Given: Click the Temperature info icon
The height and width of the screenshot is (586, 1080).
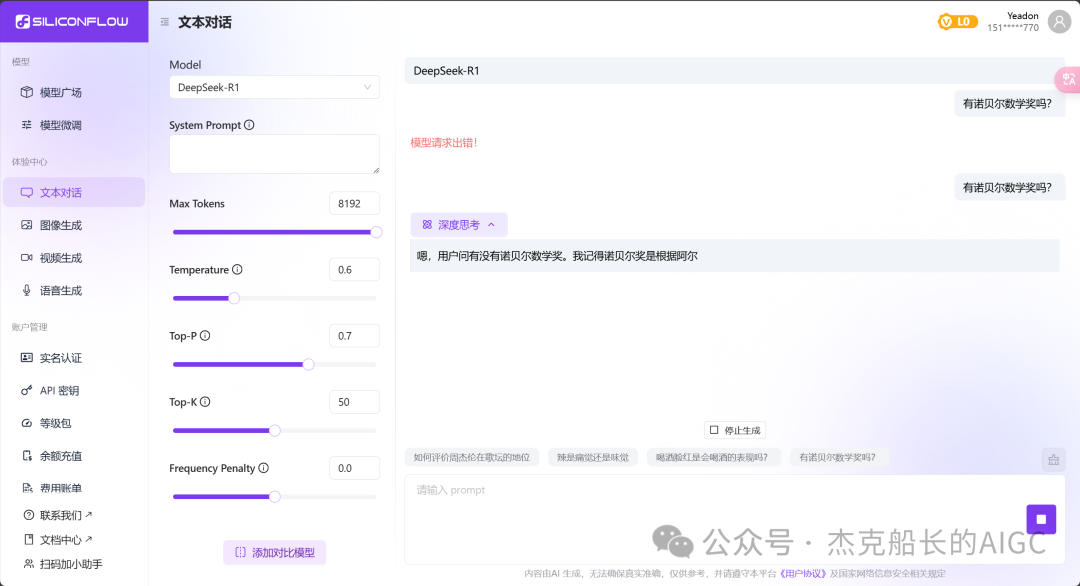Looking at the screenshot, I should [237, 269].
